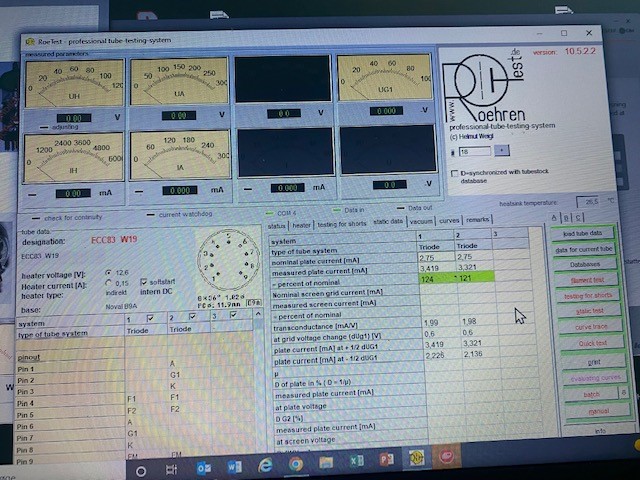Click the tube pinout socket diagram

[x=229, y=259]
